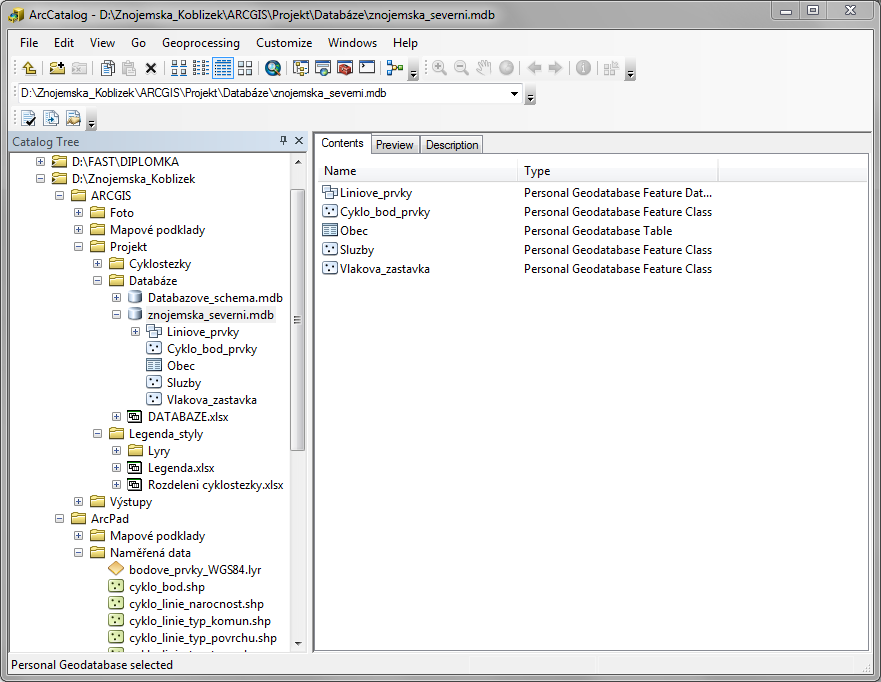The width and height of the screenshot is (881, 682).
Task: Click Connect To Folder icon
Action: (57, 69)
